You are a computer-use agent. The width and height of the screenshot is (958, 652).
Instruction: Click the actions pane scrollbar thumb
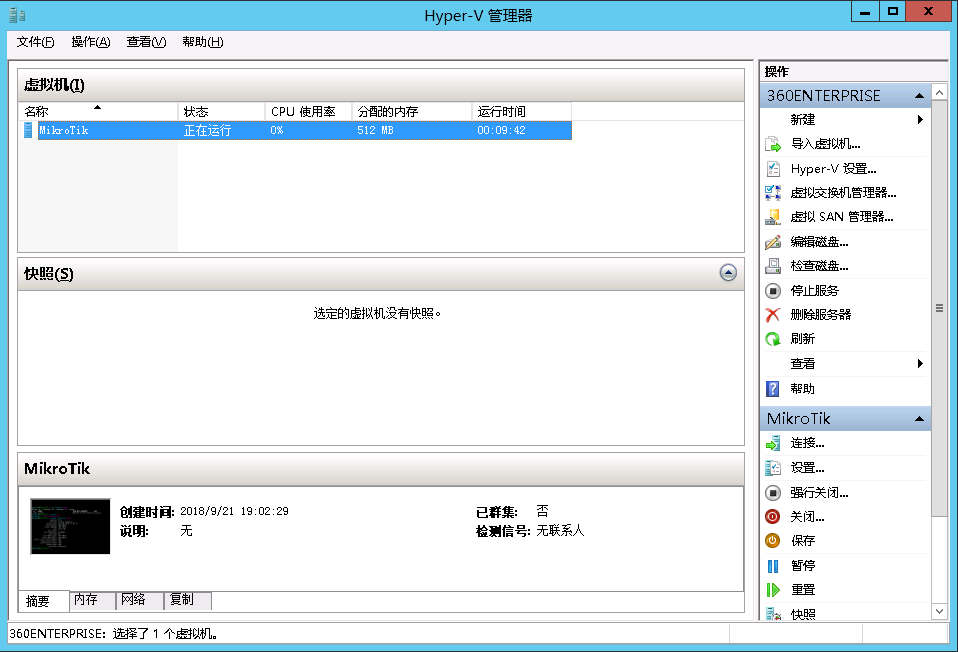pyautogui.click(x=940, y=309)
